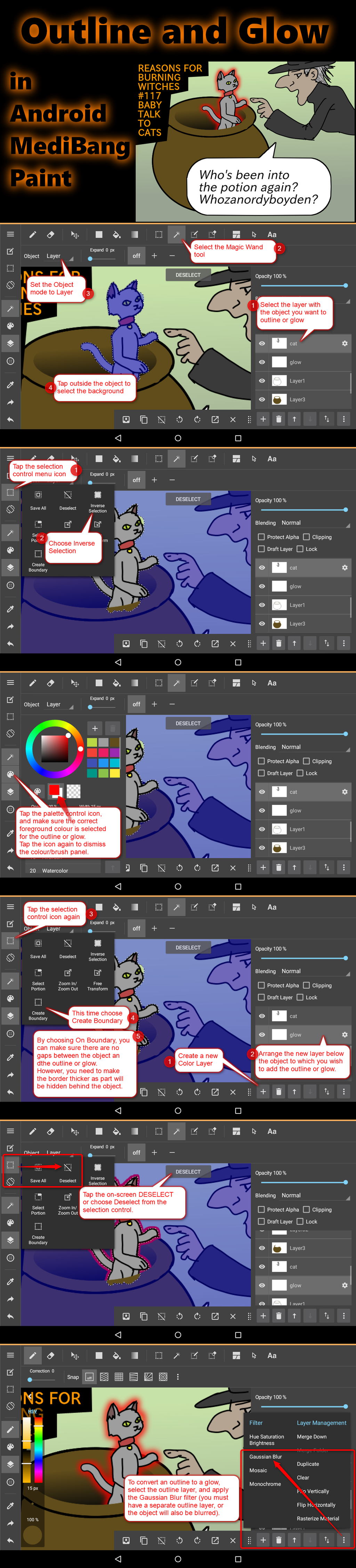Select the red foreground colour under the colour wheel
This screenshot has width=356, height=1568.
pyautogui.click(x=54, y=790)
